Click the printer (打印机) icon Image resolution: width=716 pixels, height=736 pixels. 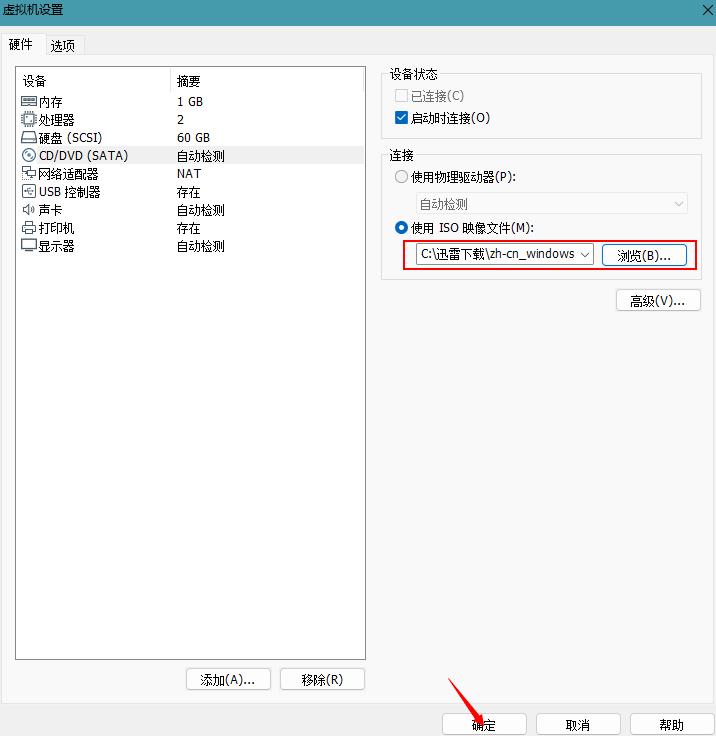pyautogui.click(x=29, y=228)
